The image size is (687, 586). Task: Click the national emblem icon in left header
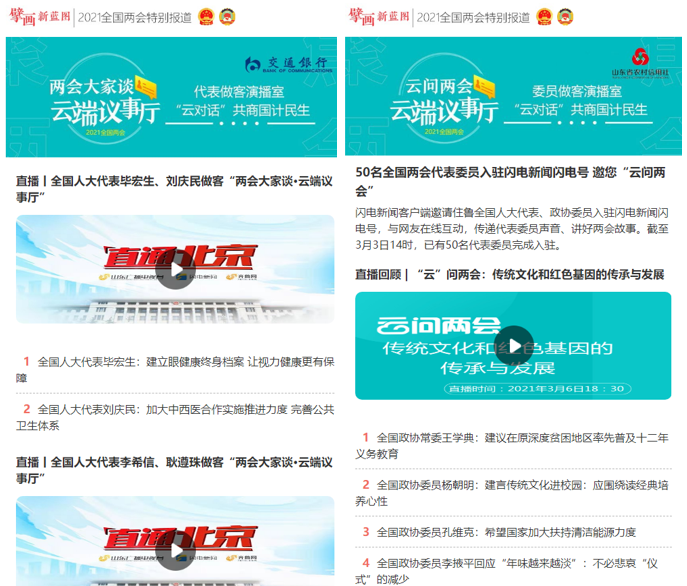pyautogui.click(x=206, y=17)
